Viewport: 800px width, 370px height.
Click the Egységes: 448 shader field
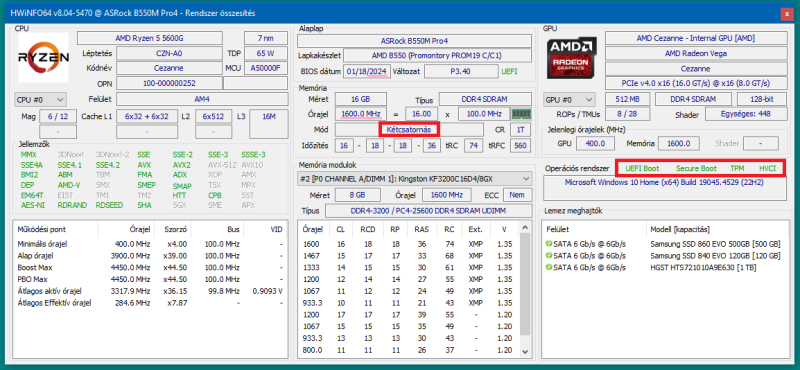(x=745, y=114)
